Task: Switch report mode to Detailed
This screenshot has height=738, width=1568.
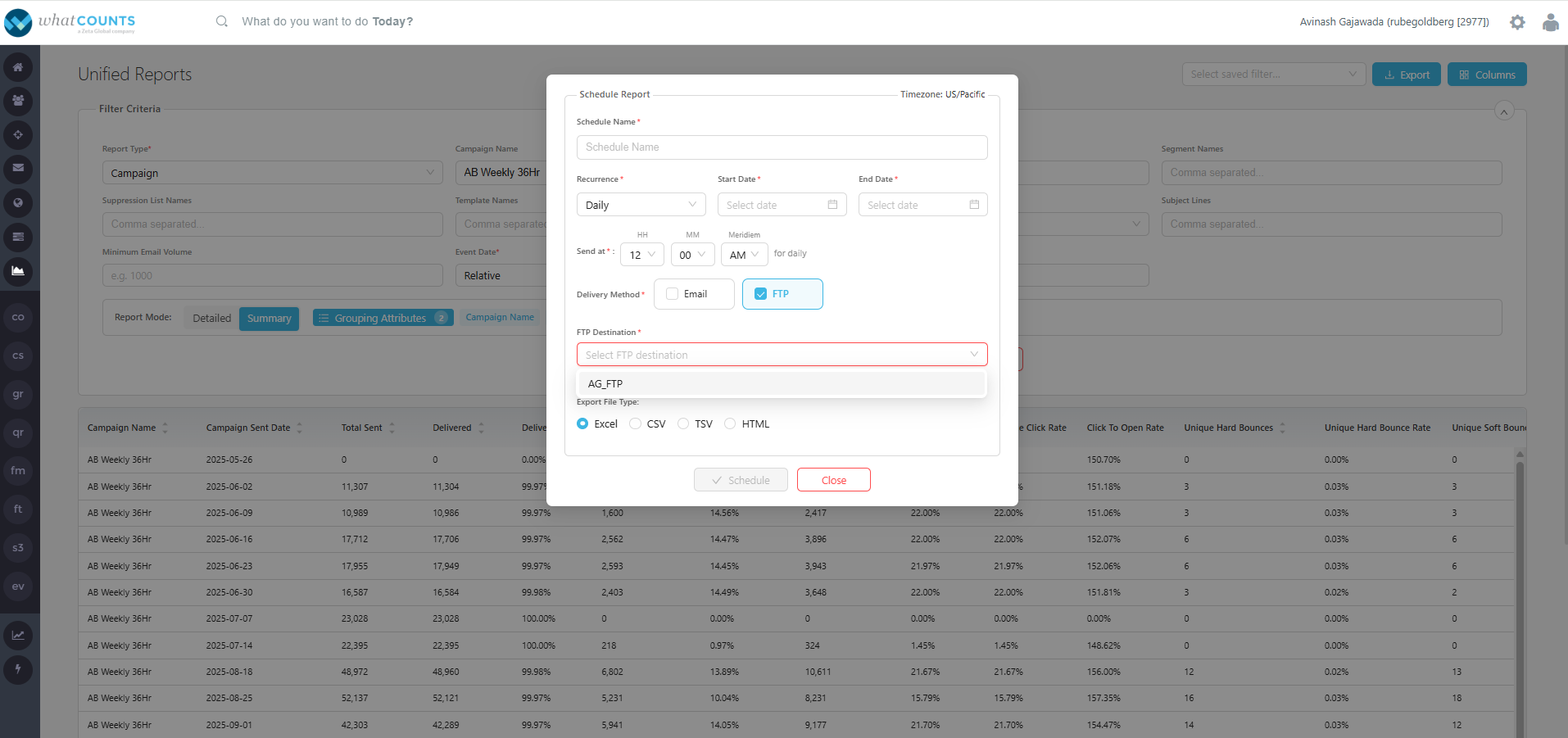Action: click(211, 319)
